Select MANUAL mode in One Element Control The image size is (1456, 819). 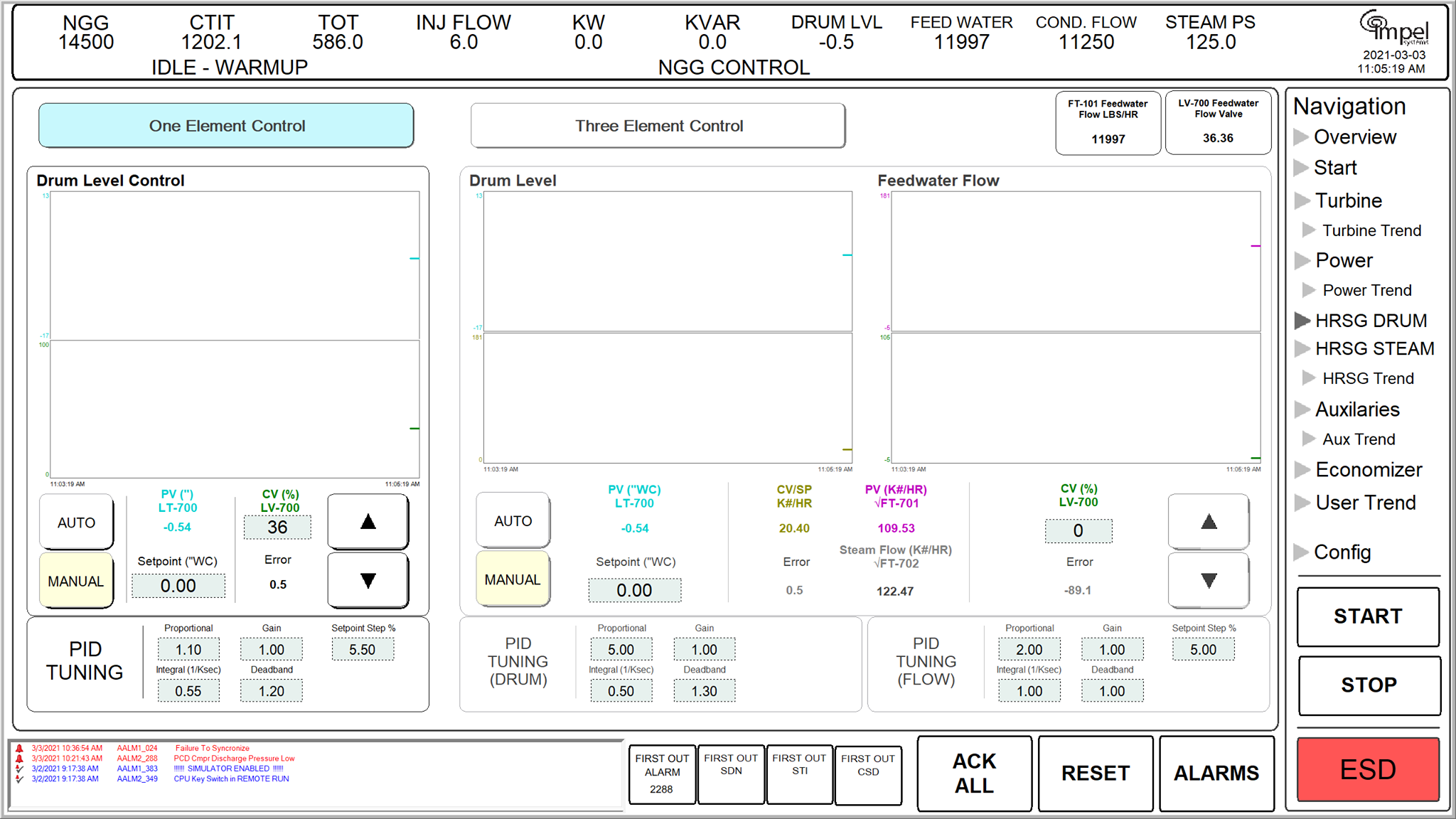[76, 582]
